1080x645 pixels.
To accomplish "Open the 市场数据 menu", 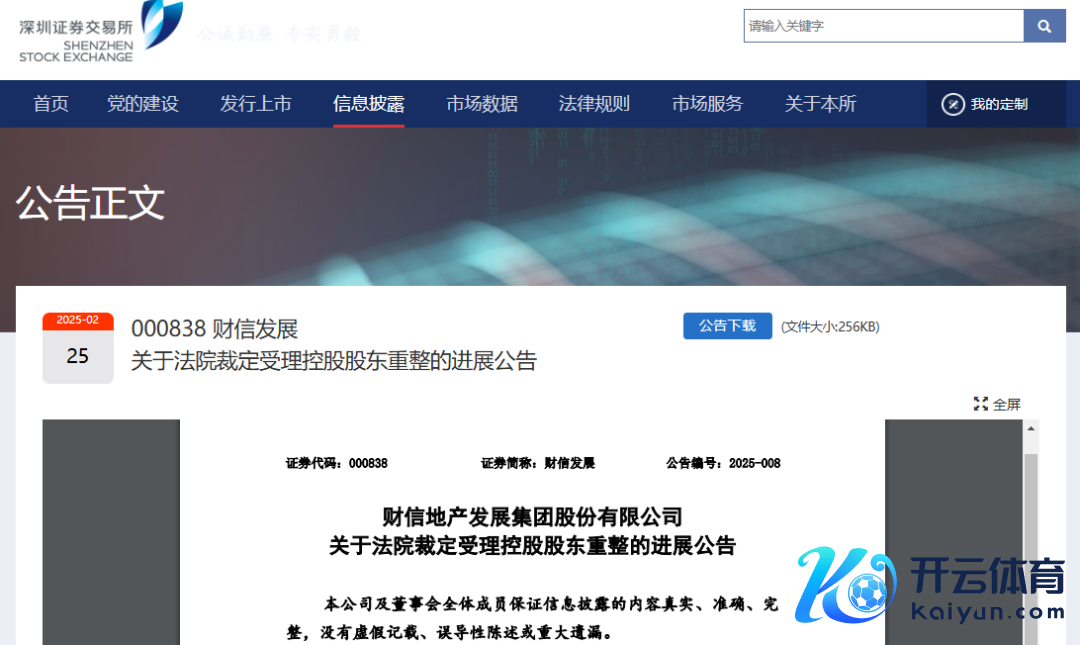I will coord(482,104).
